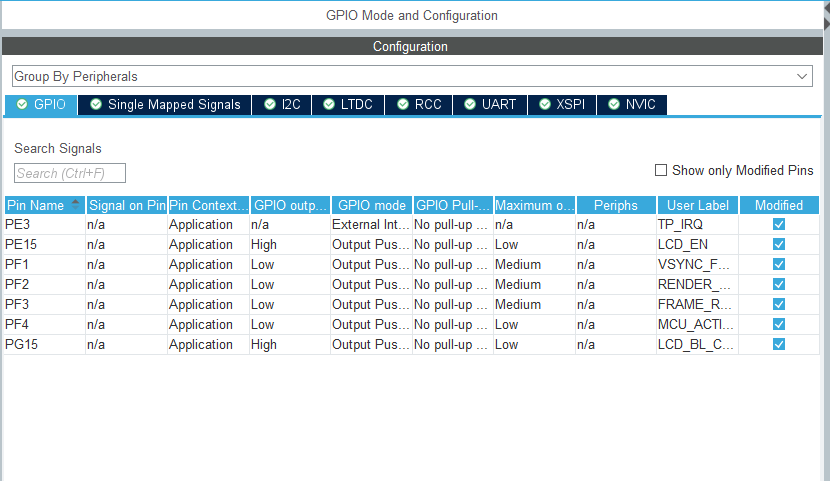Open the LTDC tab
This screenshot has width=830, height=481.
click(x=348, y=104)
